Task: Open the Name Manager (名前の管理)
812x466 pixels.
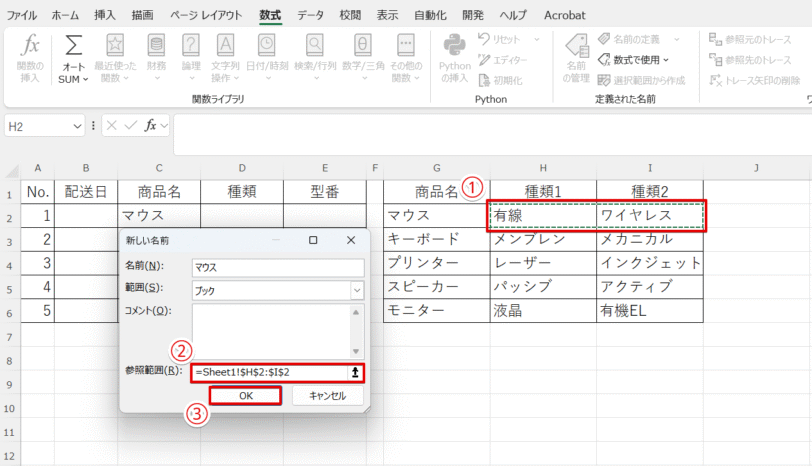Action: pyautogui.click(x=576, y=58)
